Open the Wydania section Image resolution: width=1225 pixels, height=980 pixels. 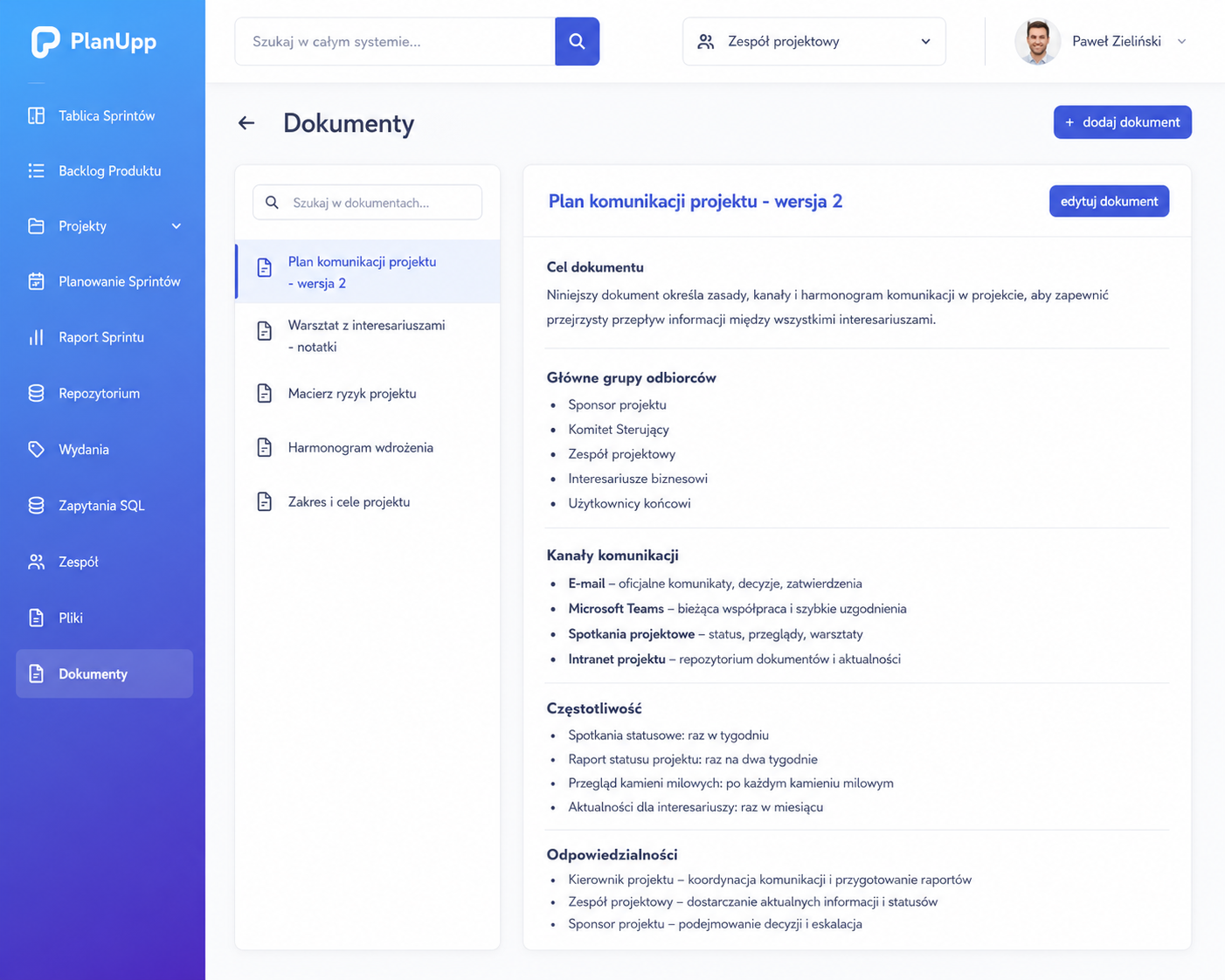104,449
